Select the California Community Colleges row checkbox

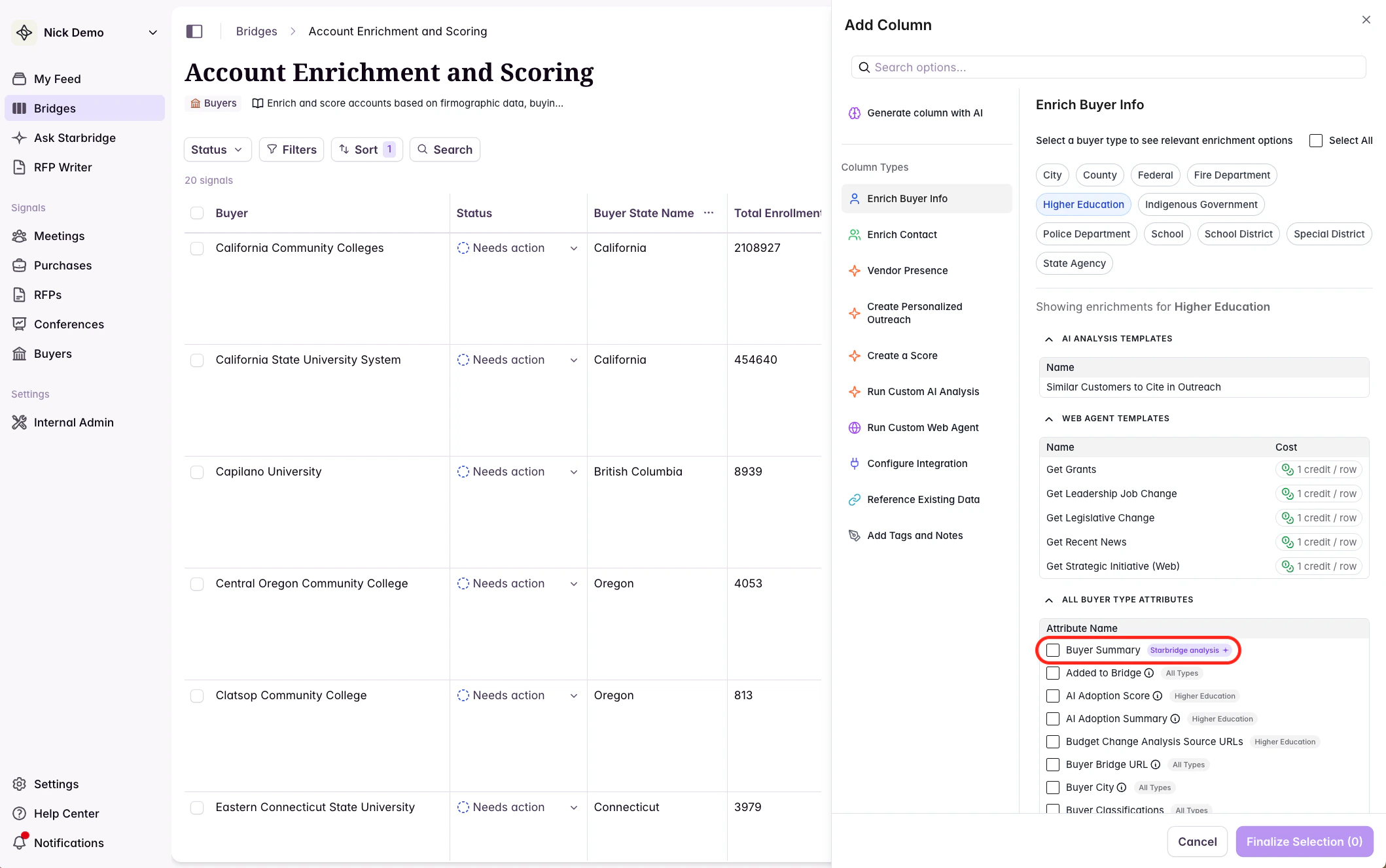click(x=197, y=249)
